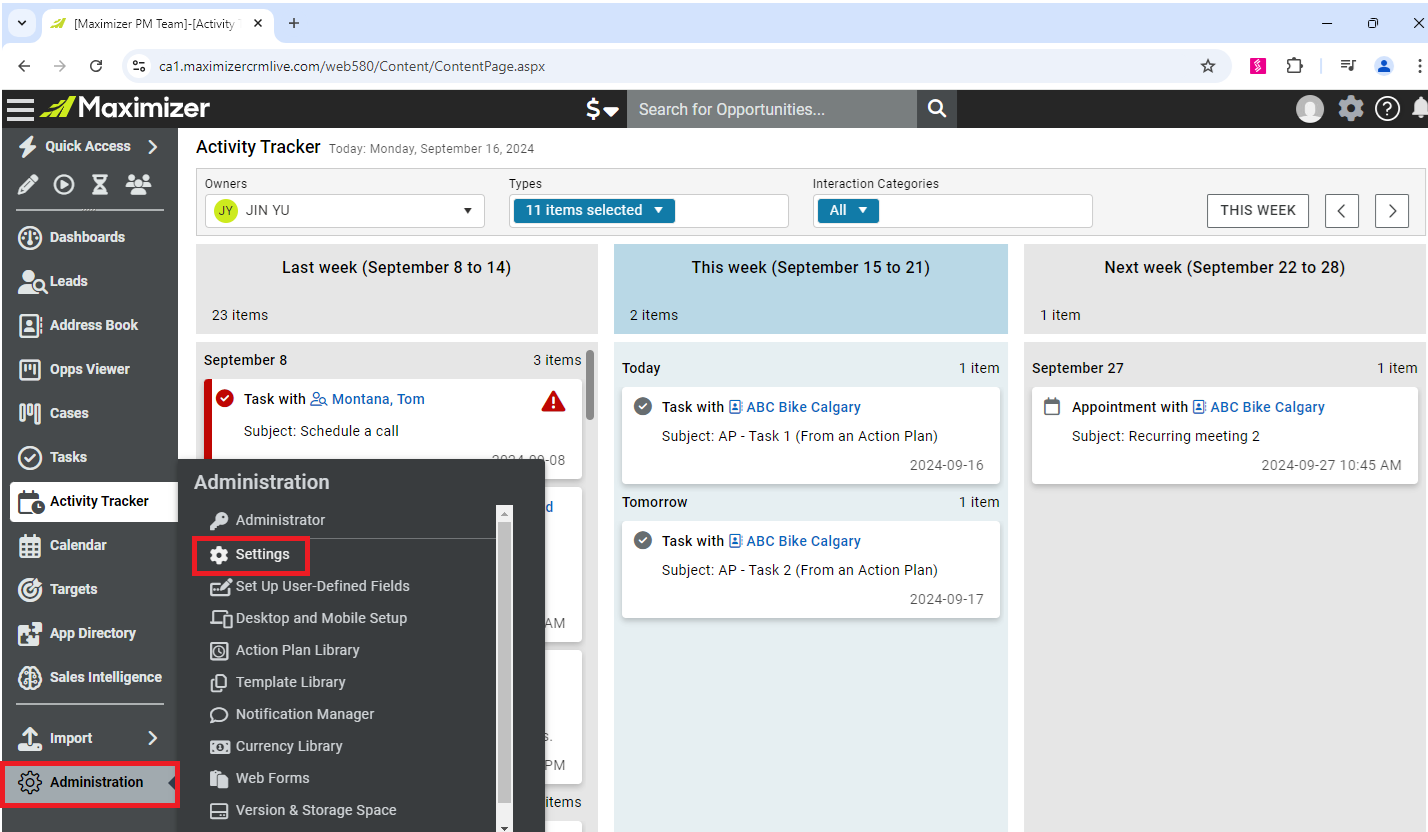Open the Recurring meeting 2 appointment card

(x=1224, y=436)
